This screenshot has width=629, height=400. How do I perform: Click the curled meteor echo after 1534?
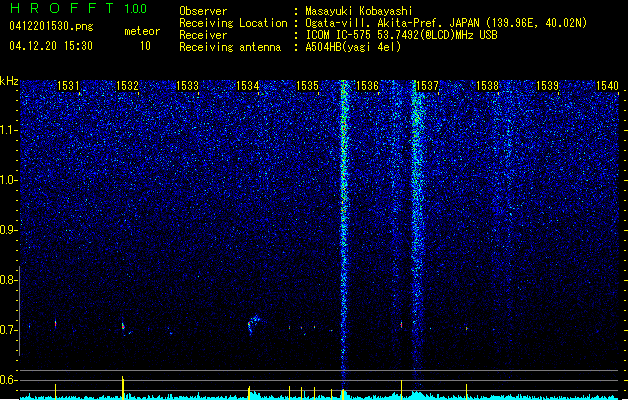click(253, 324)
